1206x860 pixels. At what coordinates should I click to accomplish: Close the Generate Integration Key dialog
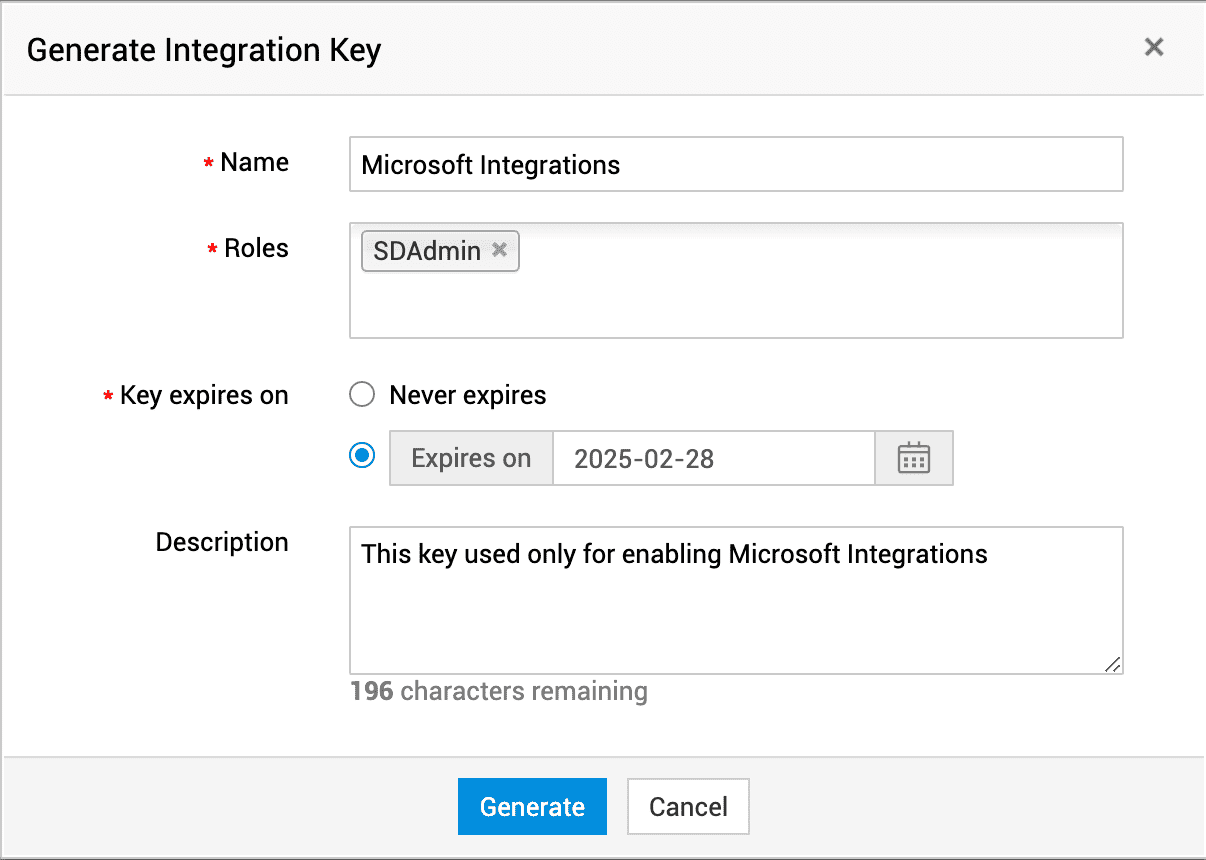click(1154, 47)
